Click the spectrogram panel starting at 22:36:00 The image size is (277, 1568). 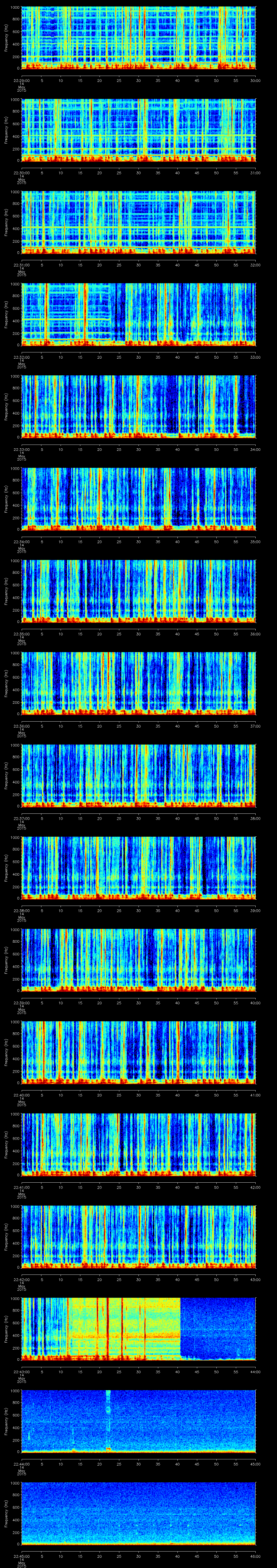pos(139,683)
